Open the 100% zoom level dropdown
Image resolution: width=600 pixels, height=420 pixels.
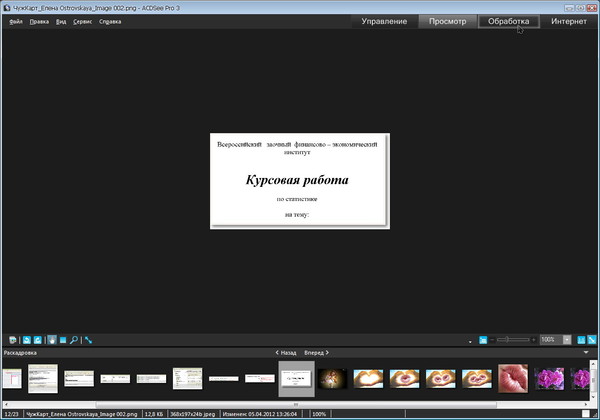pyautogui.click(x=567, y=340)
